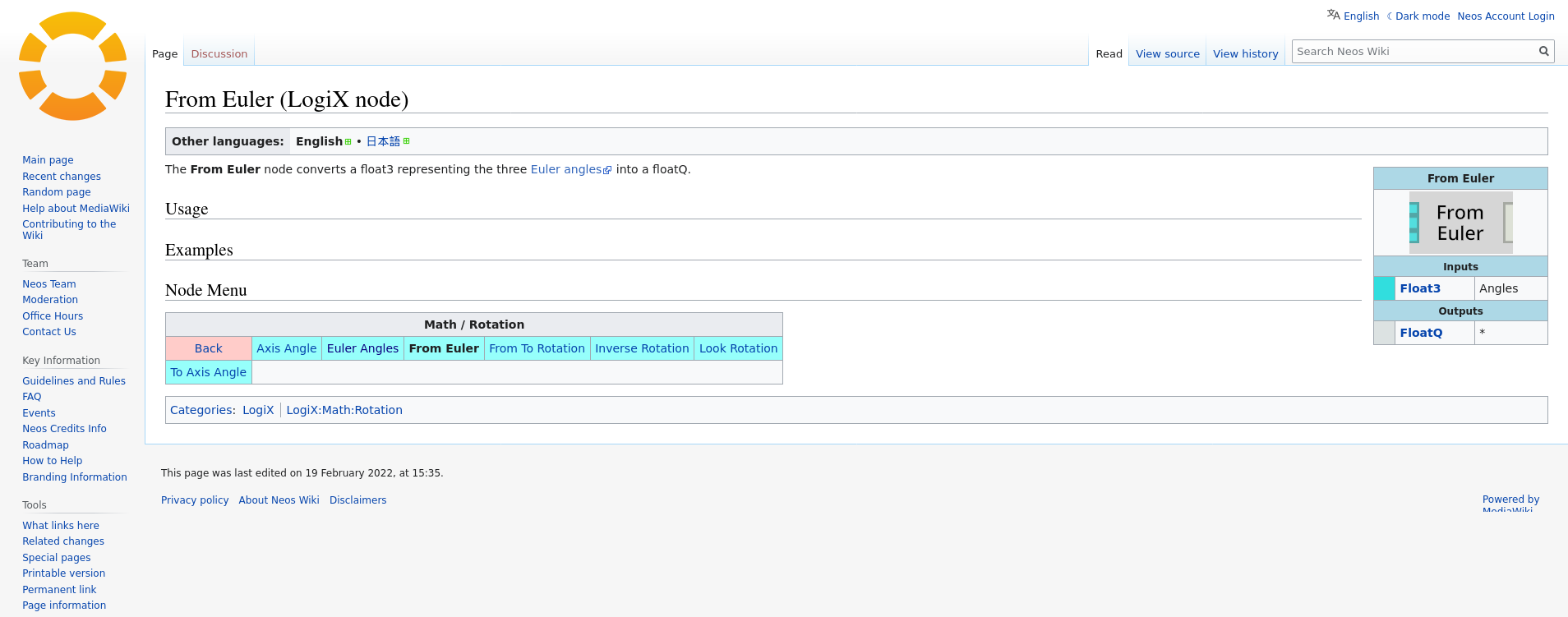Click the Back cell in node menu
The width and height of the screenshot is (1568, 617).
point(208,348)
